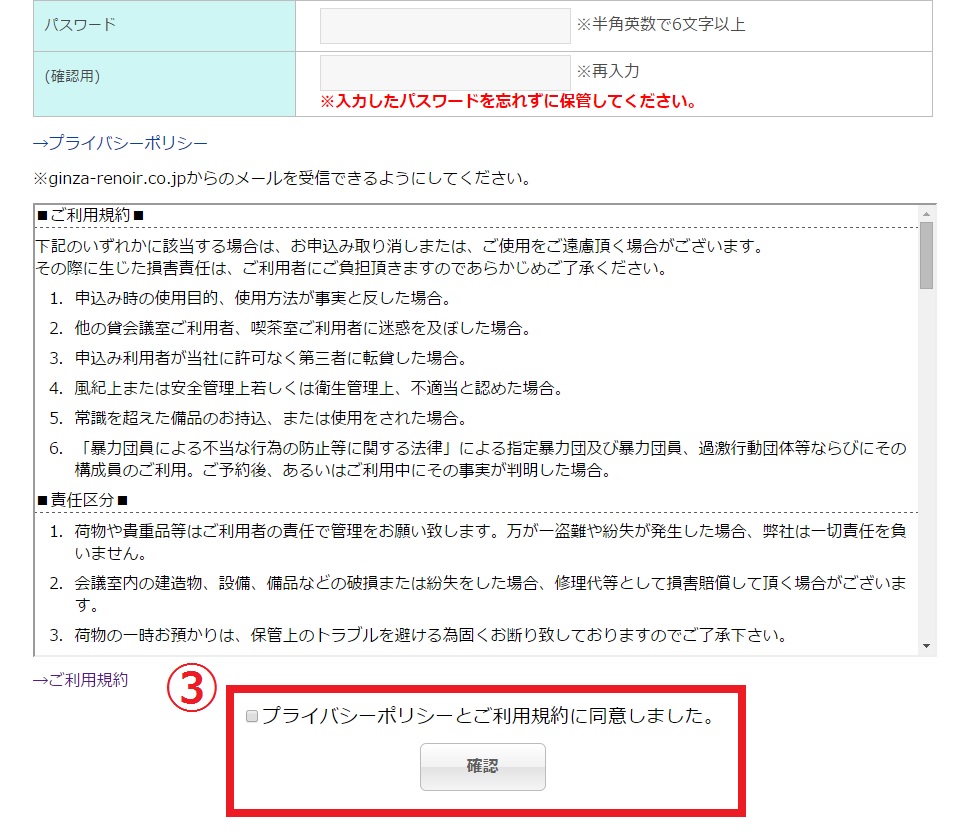Check the agreement checkbox for policy and terms
The image size is (962, 839).
252,717
